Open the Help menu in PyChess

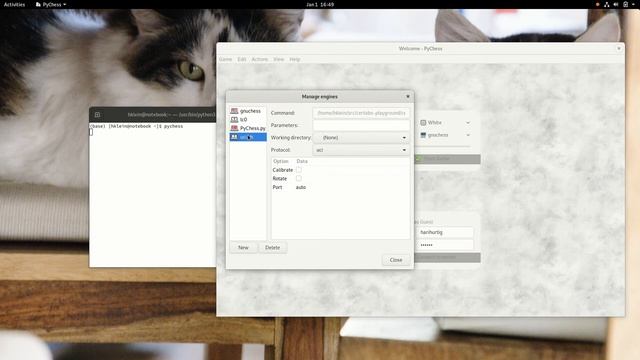[x=295, y=59]
